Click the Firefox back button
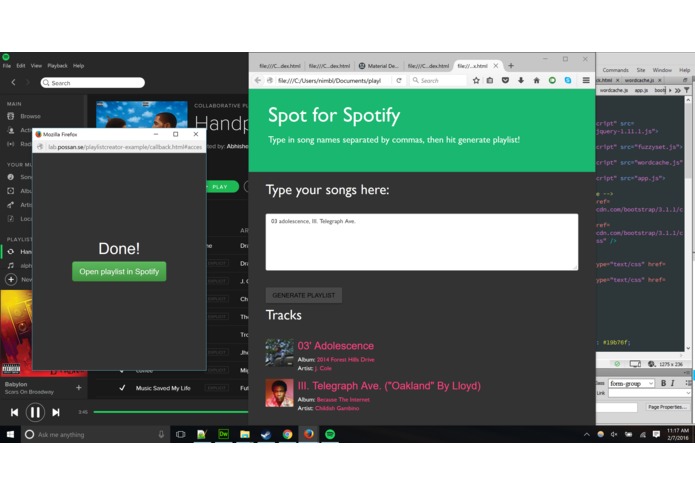The image size is (695, 494). click(258, 80)
